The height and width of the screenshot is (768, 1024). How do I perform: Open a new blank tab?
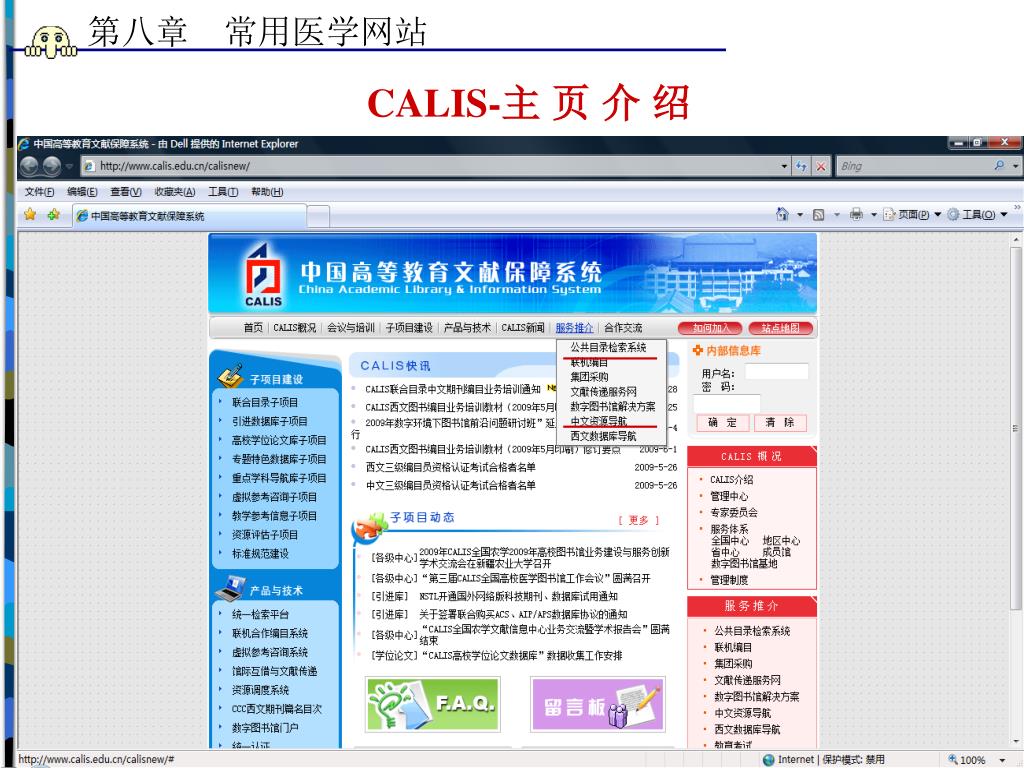[x=318, y=216]
